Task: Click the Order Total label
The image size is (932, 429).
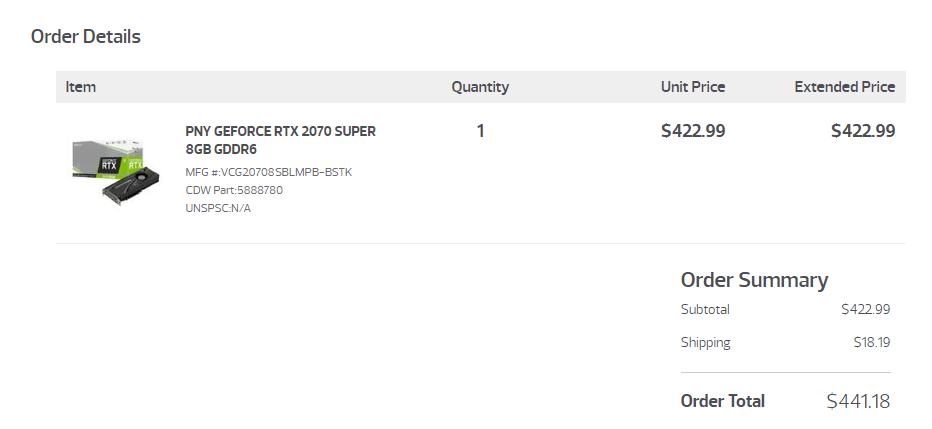Action: tap(722, 401)
